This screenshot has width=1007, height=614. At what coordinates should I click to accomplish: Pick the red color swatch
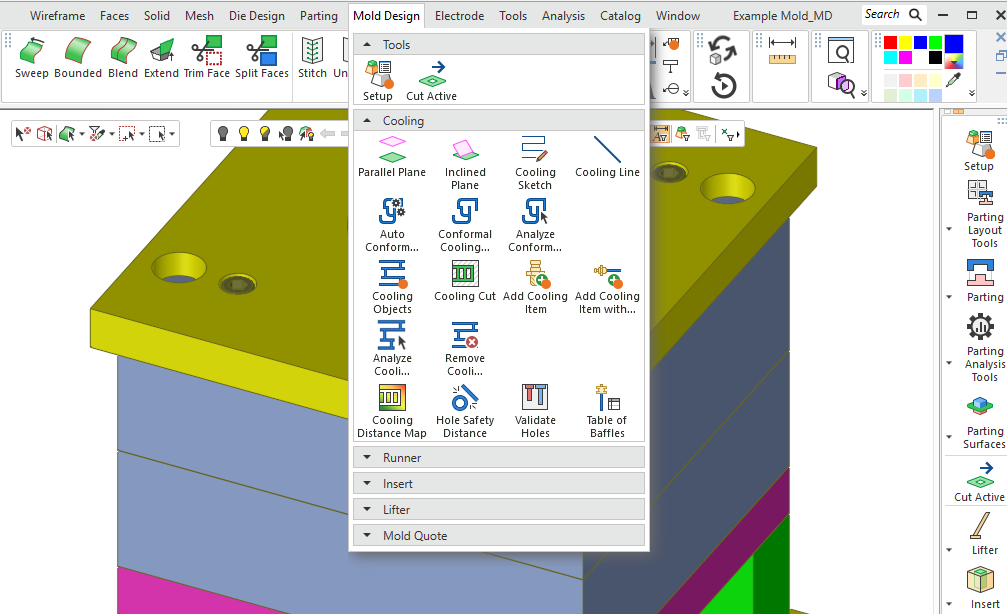click(890, 43)
